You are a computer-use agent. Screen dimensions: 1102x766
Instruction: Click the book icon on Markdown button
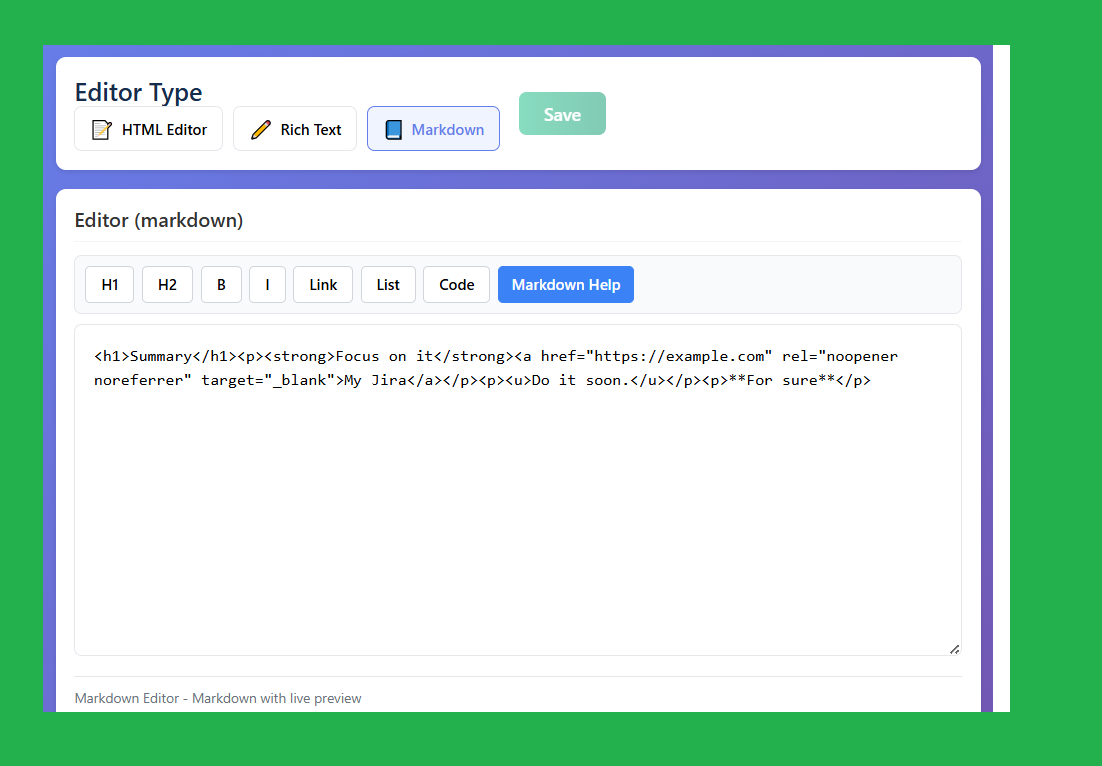point(394,128)
